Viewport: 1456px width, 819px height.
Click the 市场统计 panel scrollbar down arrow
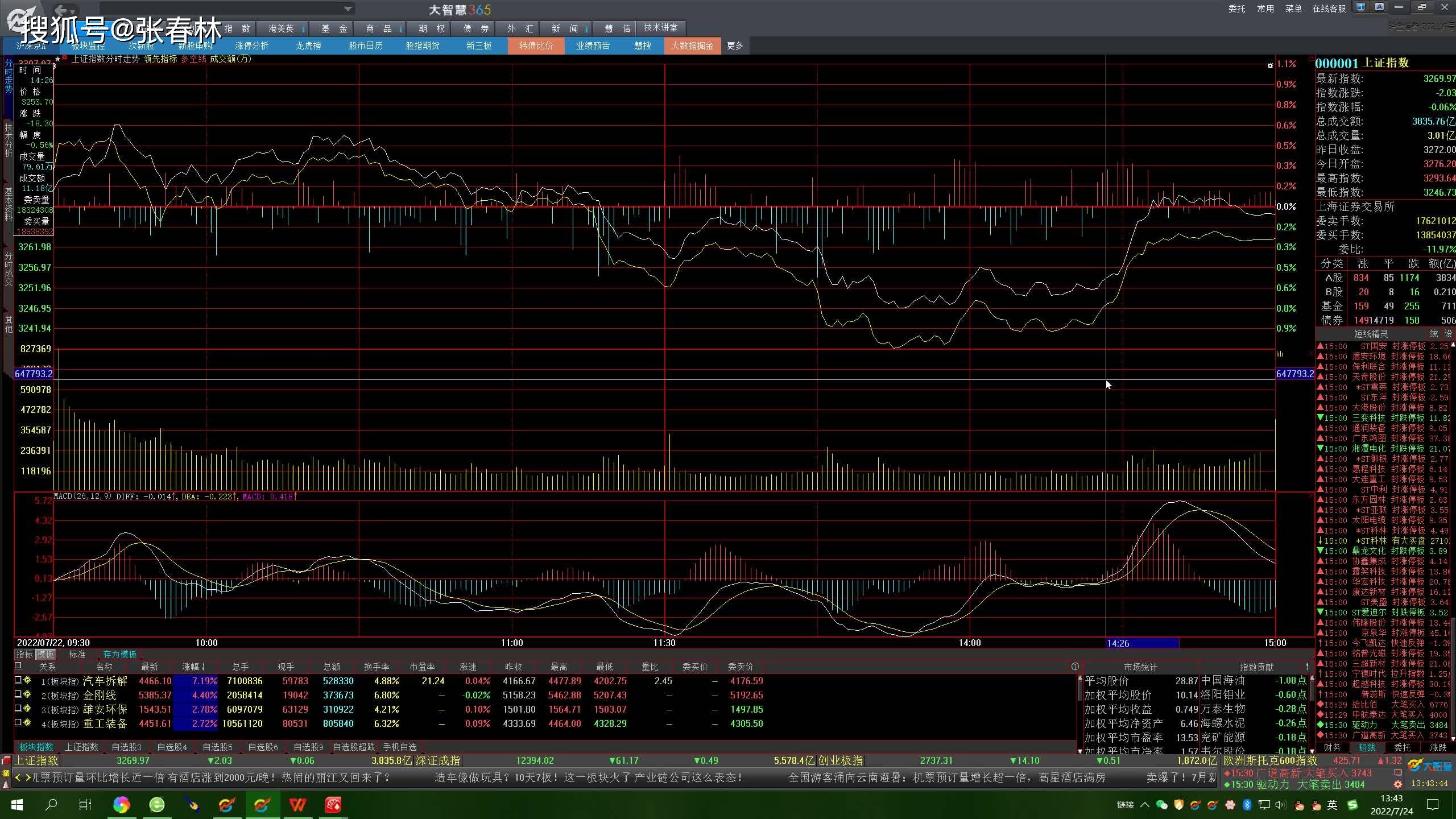tap(1080, 751)
